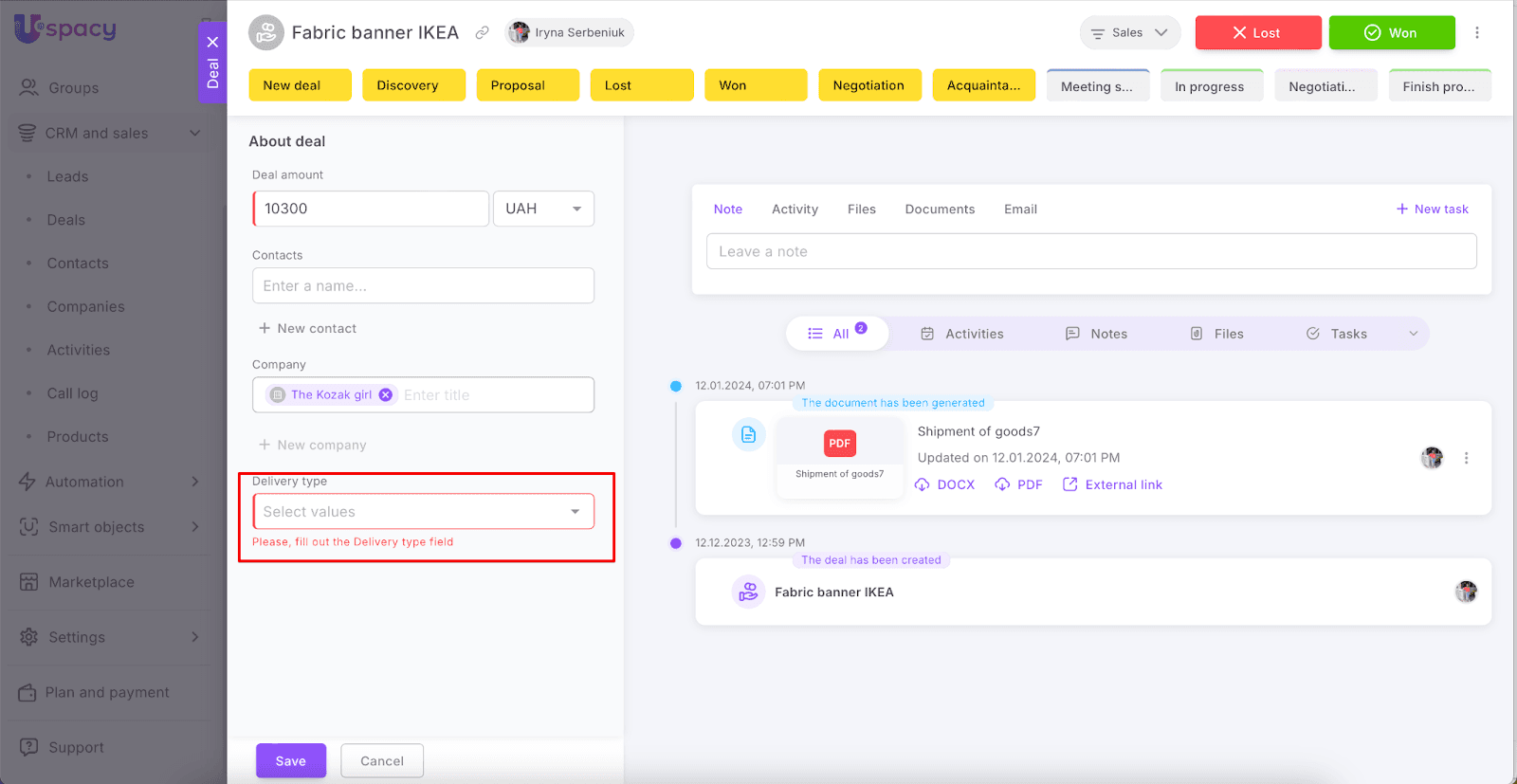The image size is (1517, 784).
Task: Expand the Delivery type select values dropdown
Action: [423, 512]
